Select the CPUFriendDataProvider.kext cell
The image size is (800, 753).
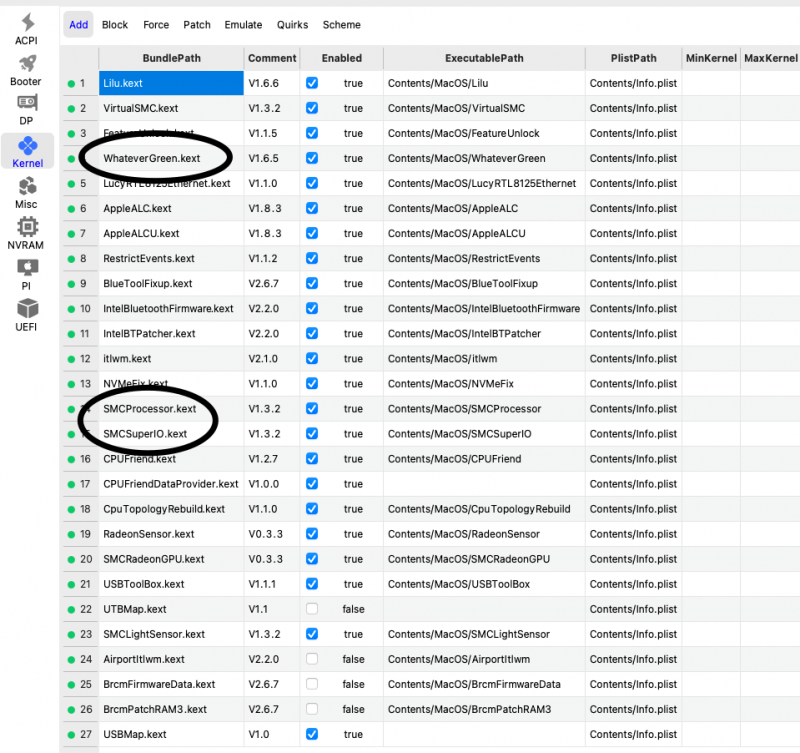[x=171, y=484]
